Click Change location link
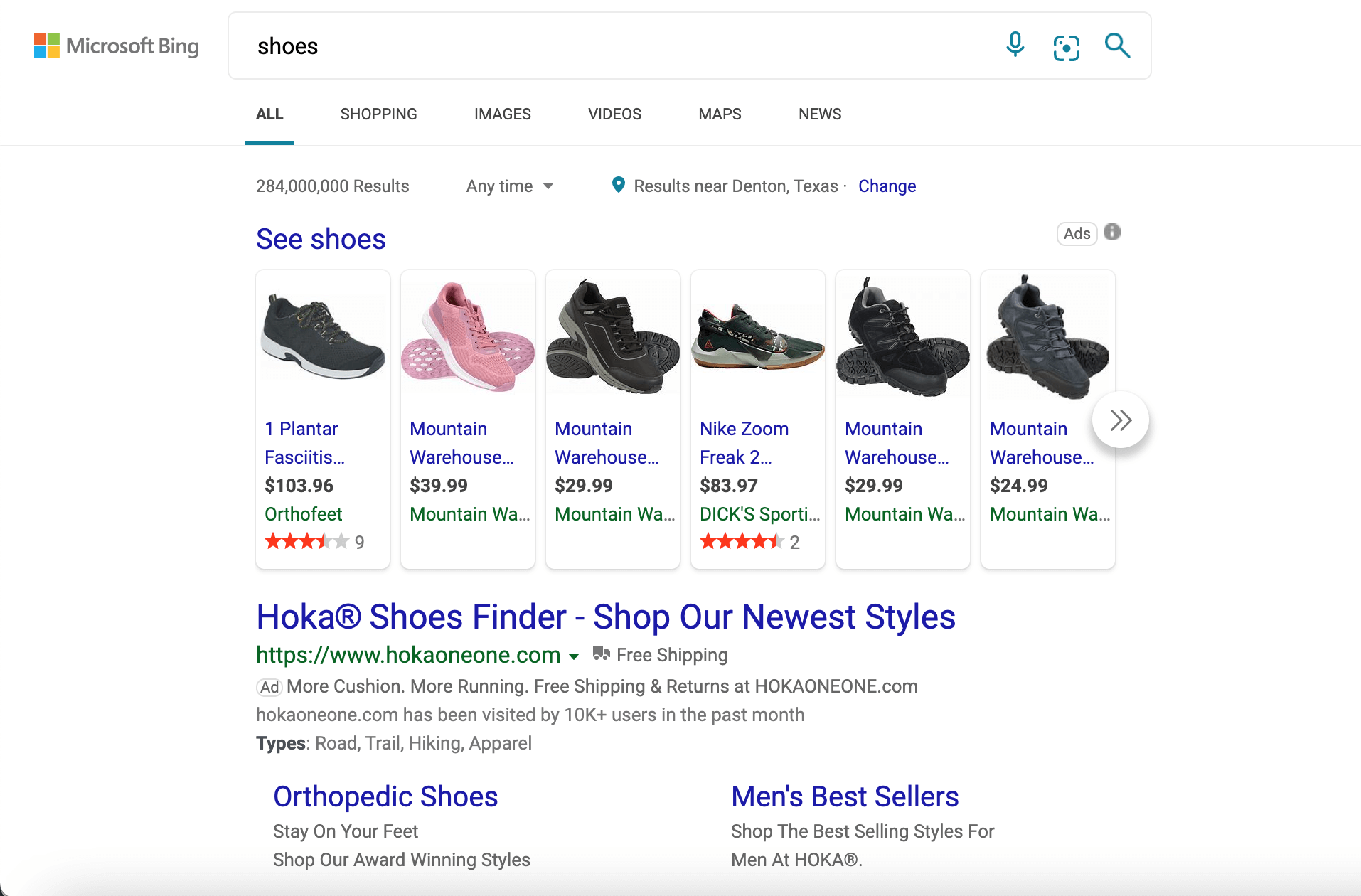 [887, 186]
